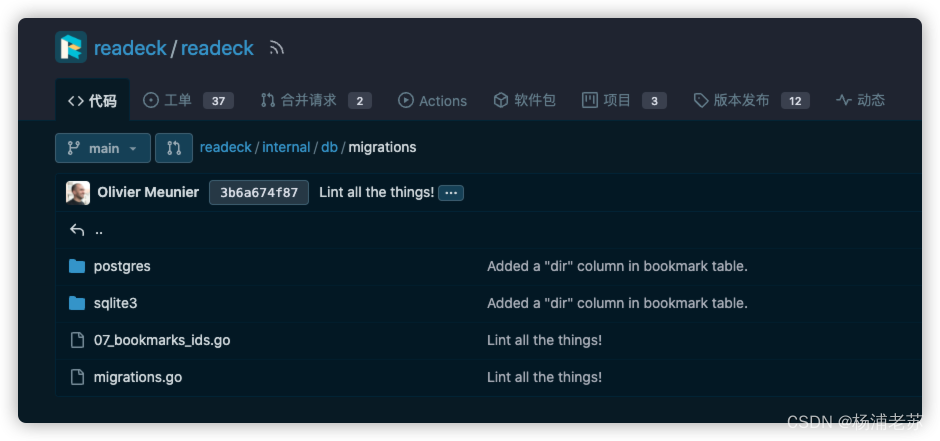Switch to the 代码 tab
Screen dimensions: 940x441
[x=92, y=101]
